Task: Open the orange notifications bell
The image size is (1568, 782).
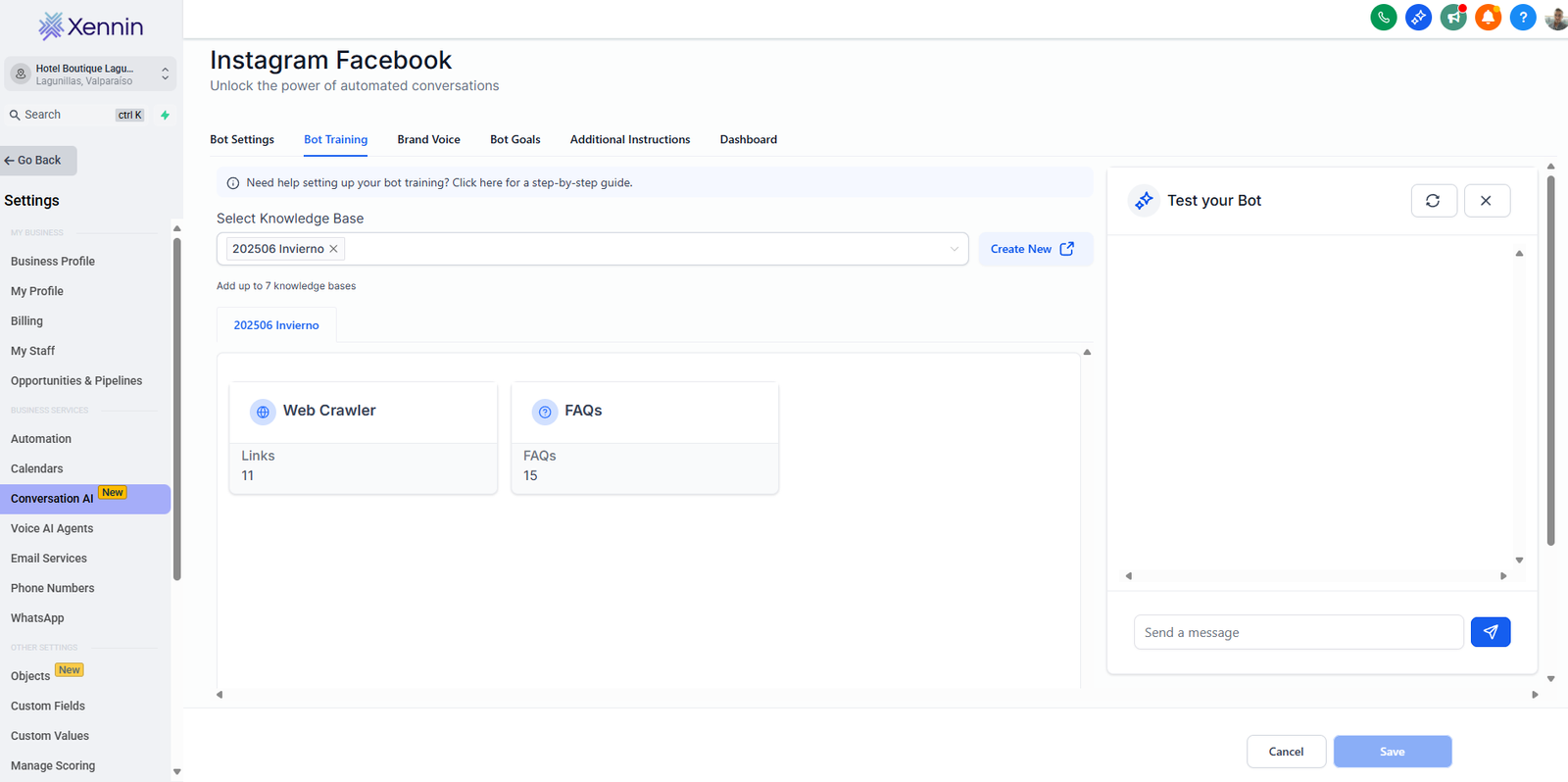Action: [1488, 18]
